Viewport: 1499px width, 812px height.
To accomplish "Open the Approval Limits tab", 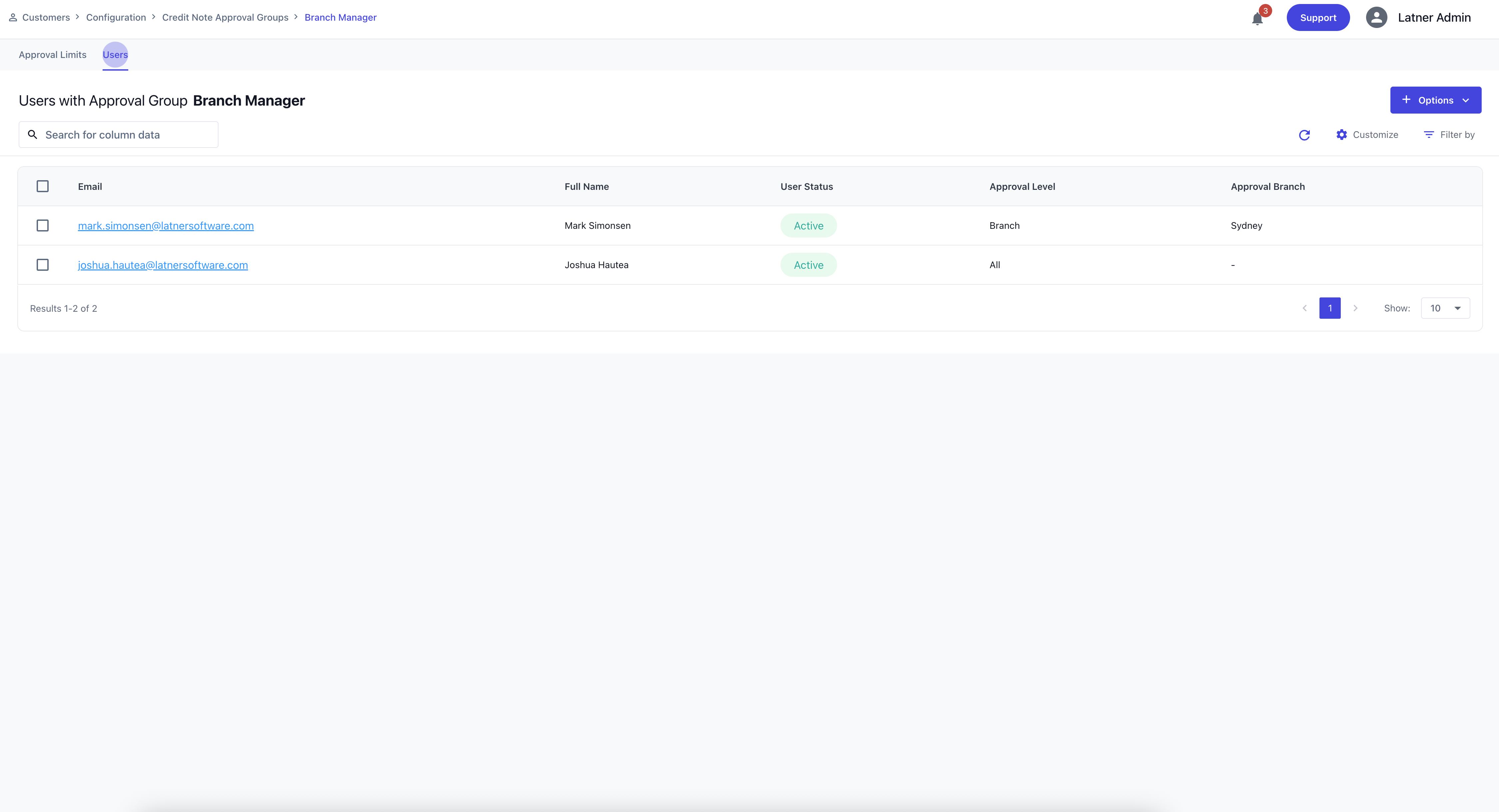I will [x=52, y=55].
